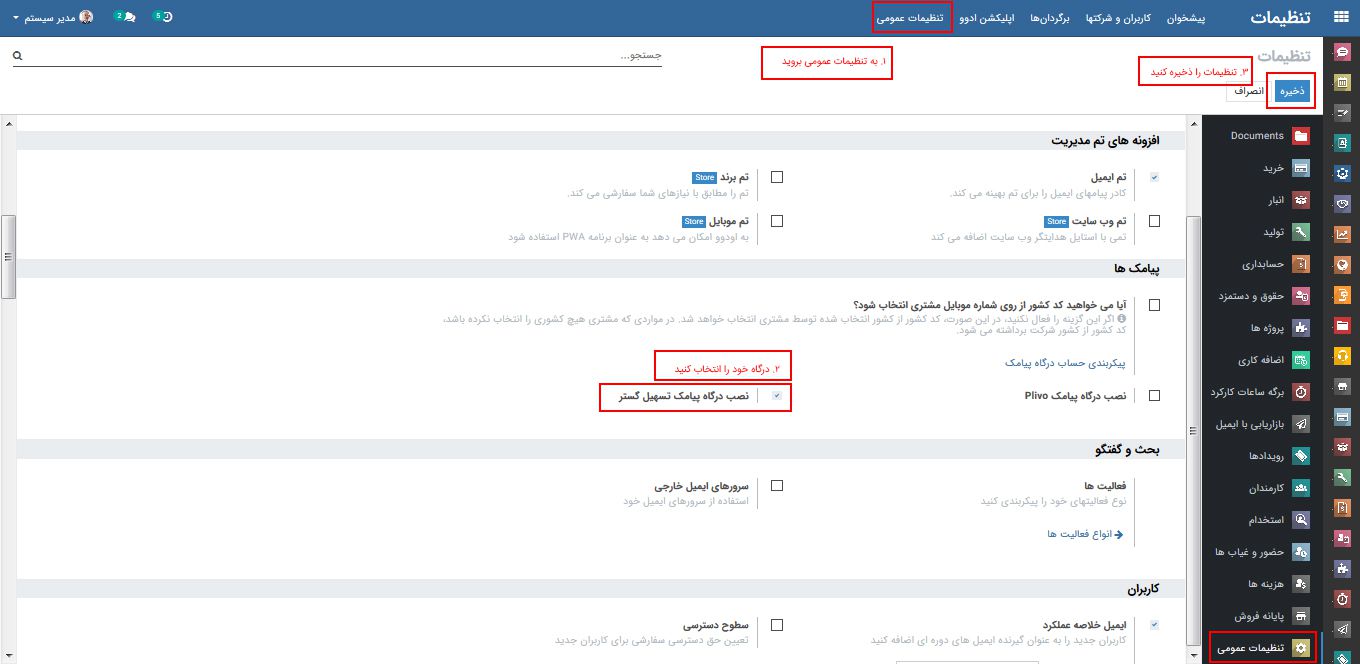This screenshot has width=1360, height=664.
Task: Click the left page scrollbar up arrow
Action: tap(9, 125)
